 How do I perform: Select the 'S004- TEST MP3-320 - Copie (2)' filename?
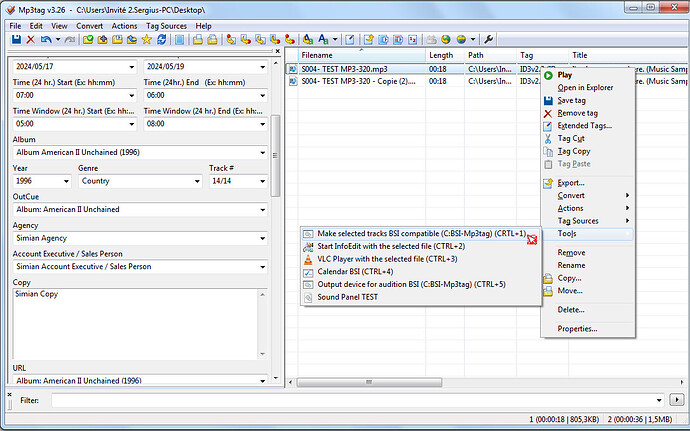[x=358, y=81]
